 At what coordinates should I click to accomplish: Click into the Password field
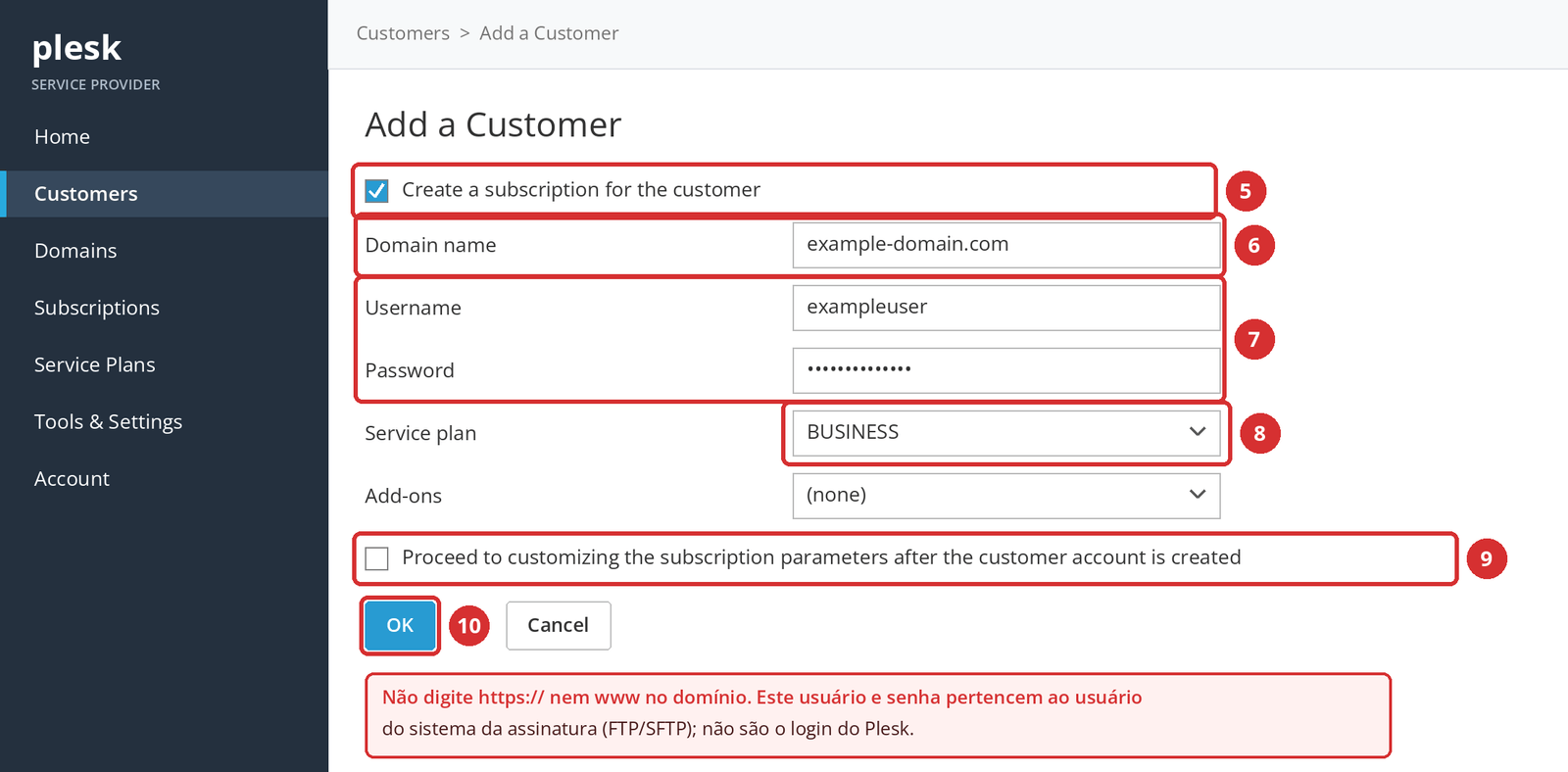(1006, 370)
